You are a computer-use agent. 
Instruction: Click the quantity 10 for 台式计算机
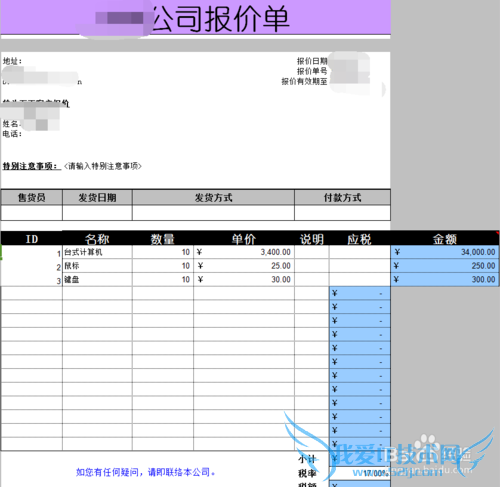[x=163, y=252]
